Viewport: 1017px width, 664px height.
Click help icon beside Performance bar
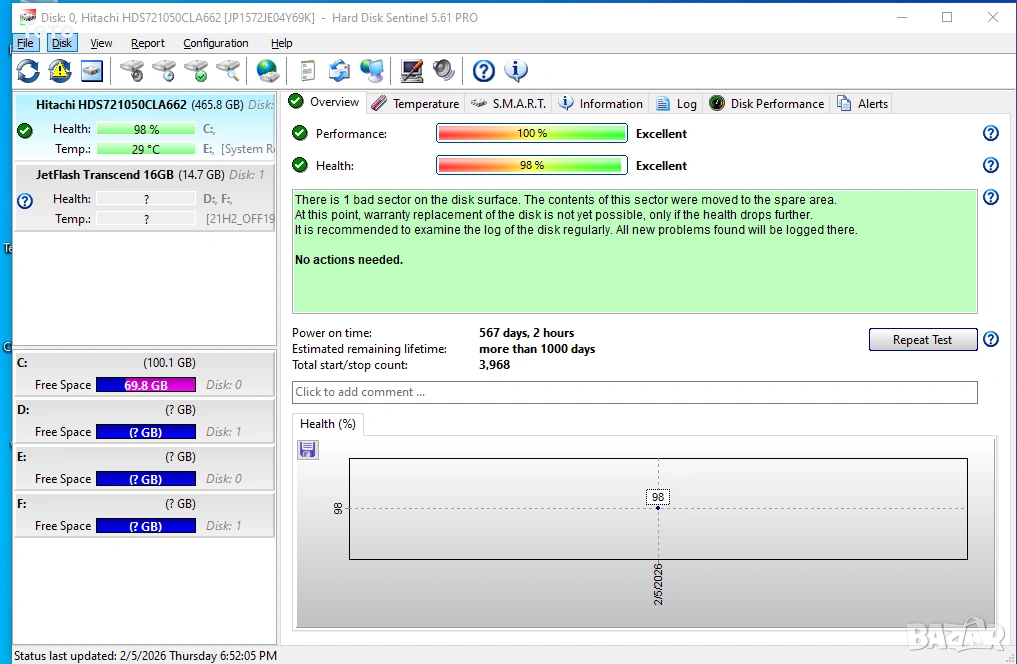click(x=990, y=134)
